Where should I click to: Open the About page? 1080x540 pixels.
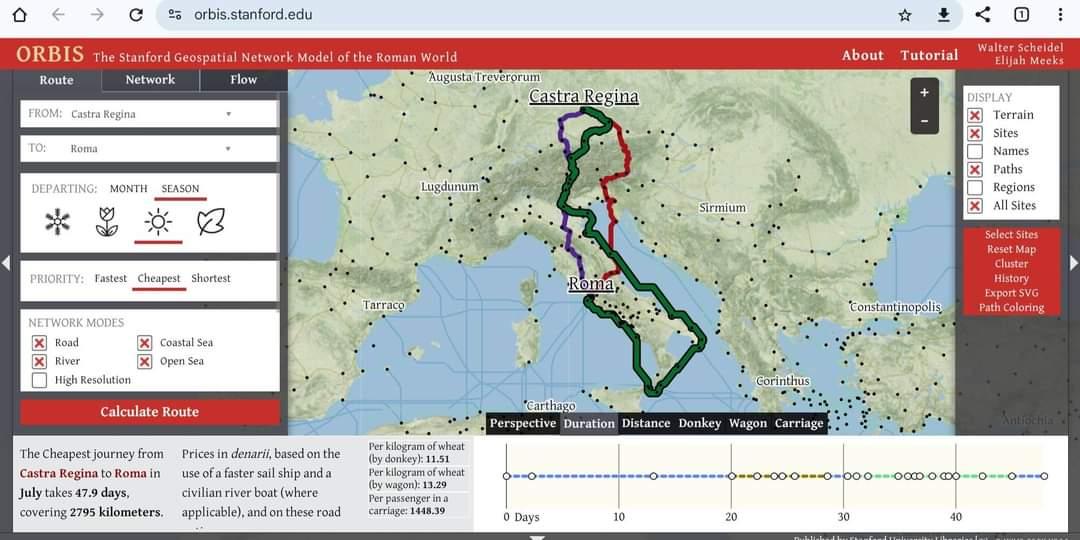pos(862,55)
